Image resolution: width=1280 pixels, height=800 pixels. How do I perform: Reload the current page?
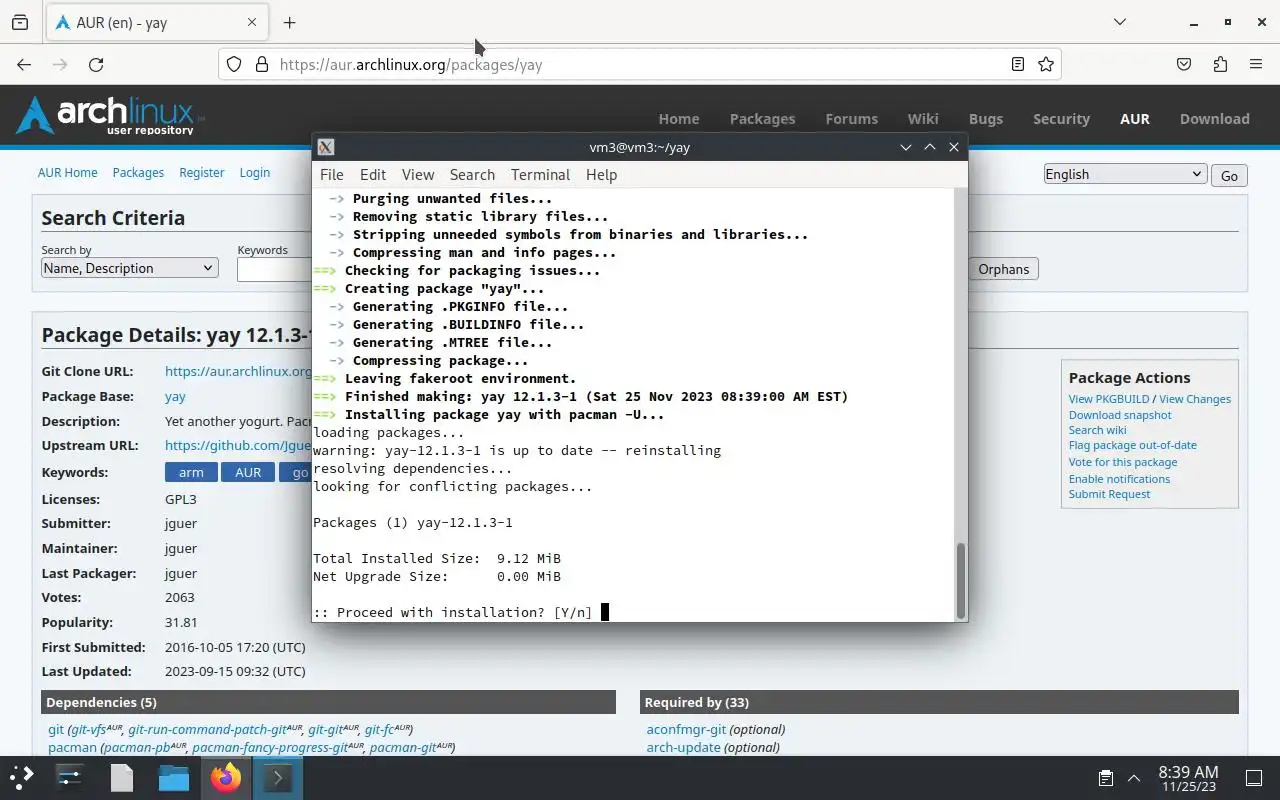click(96, 64)
